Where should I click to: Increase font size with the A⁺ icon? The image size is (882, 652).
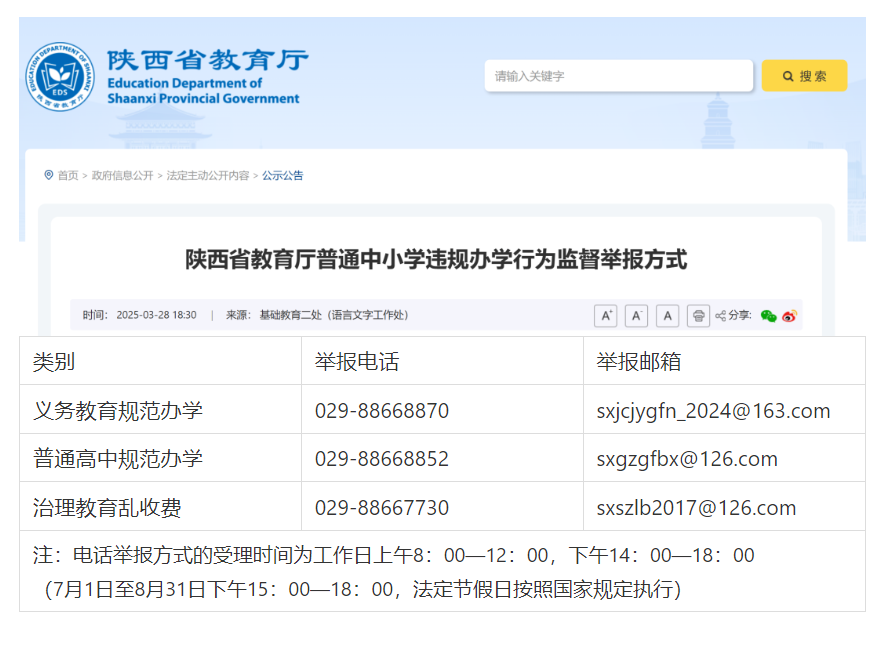click(605, 315)
